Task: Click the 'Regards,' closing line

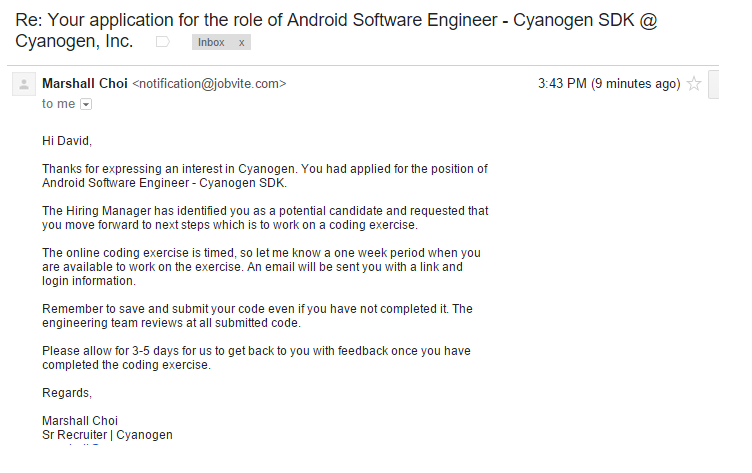Action: [67, 393]
